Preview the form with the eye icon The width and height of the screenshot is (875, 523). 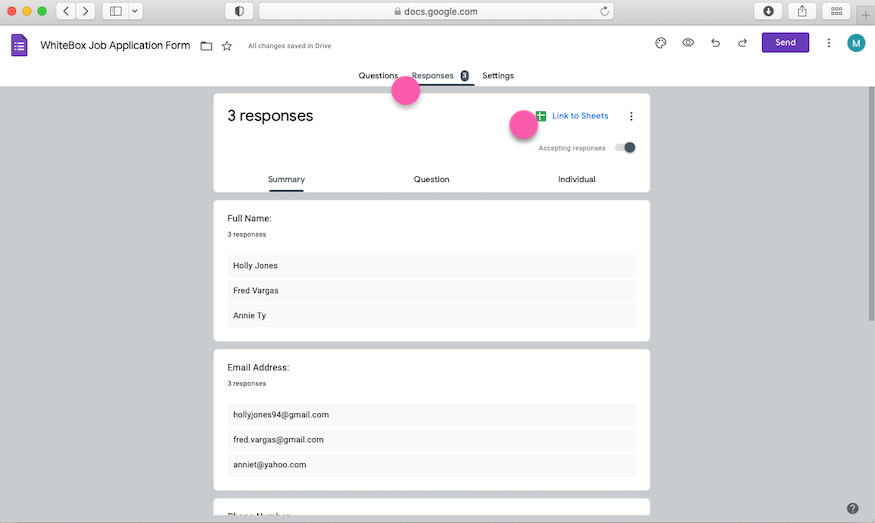688,43
